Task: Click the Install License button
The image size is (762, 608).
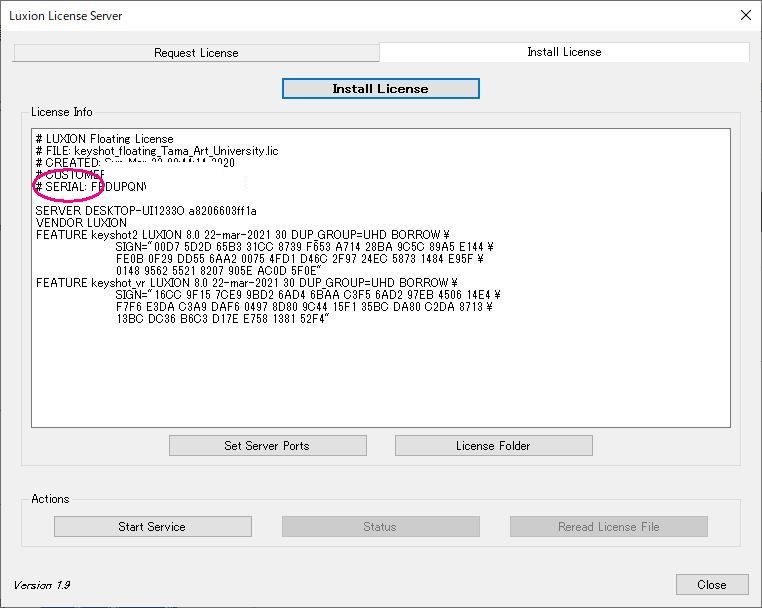Action: (x=381, y=88)
